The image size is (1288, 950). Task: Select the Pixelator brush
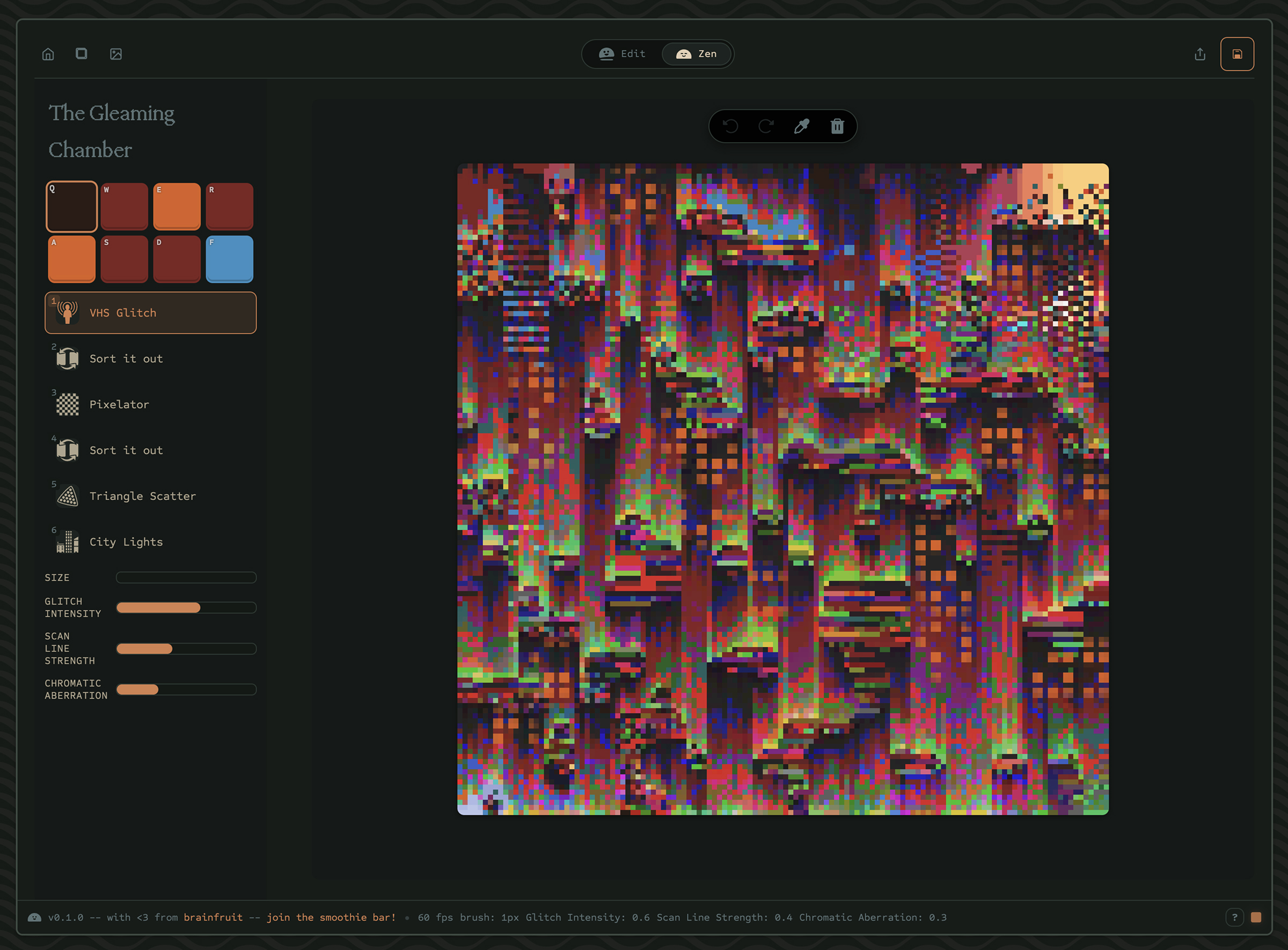(119, 404)
